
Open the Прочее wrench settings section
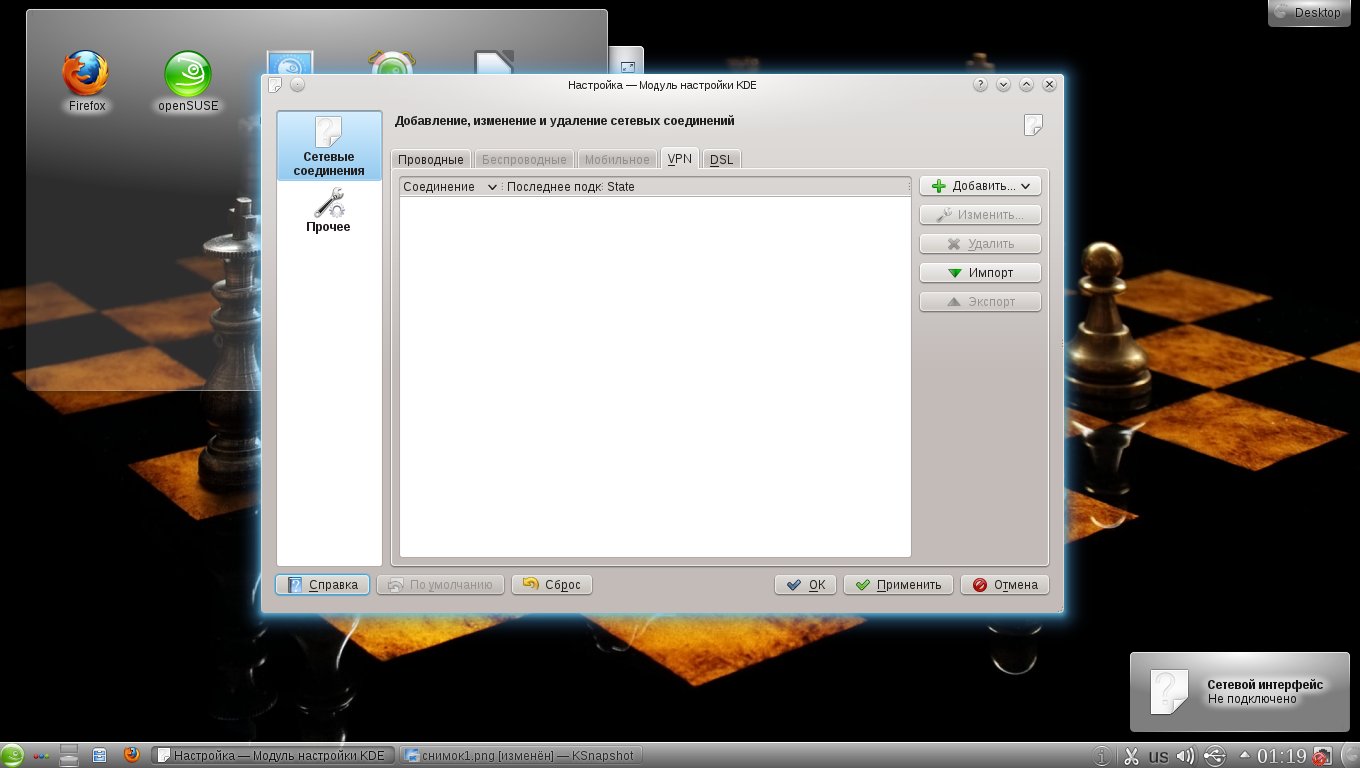328,211
